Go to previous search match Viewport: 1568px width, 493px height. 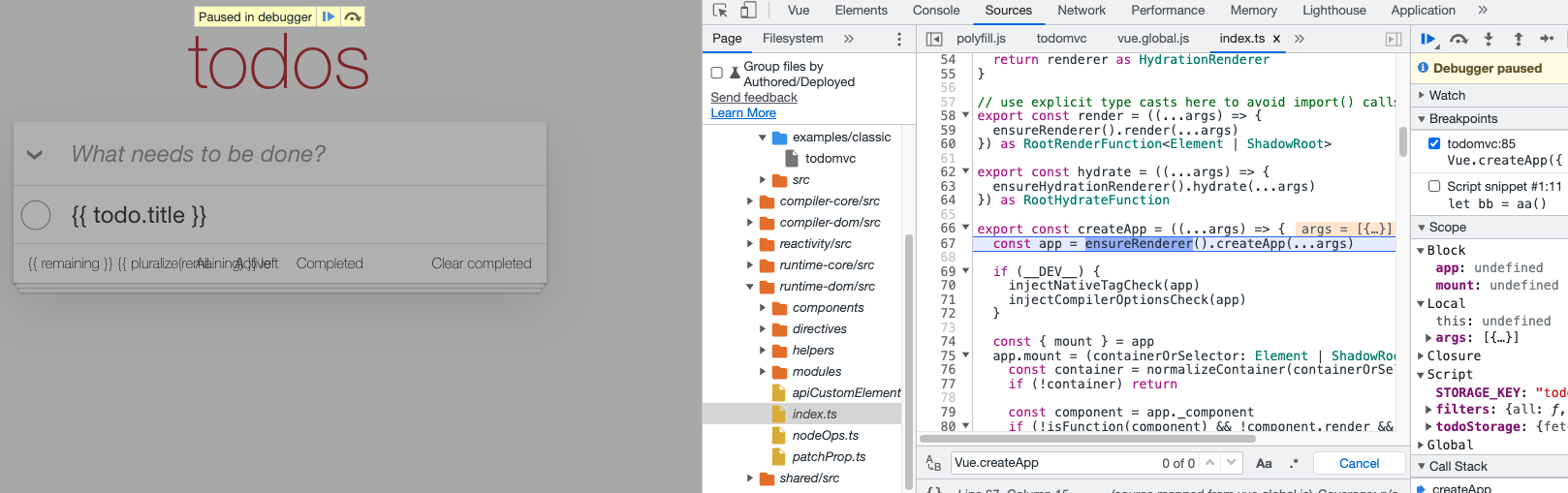point(1209,463)
